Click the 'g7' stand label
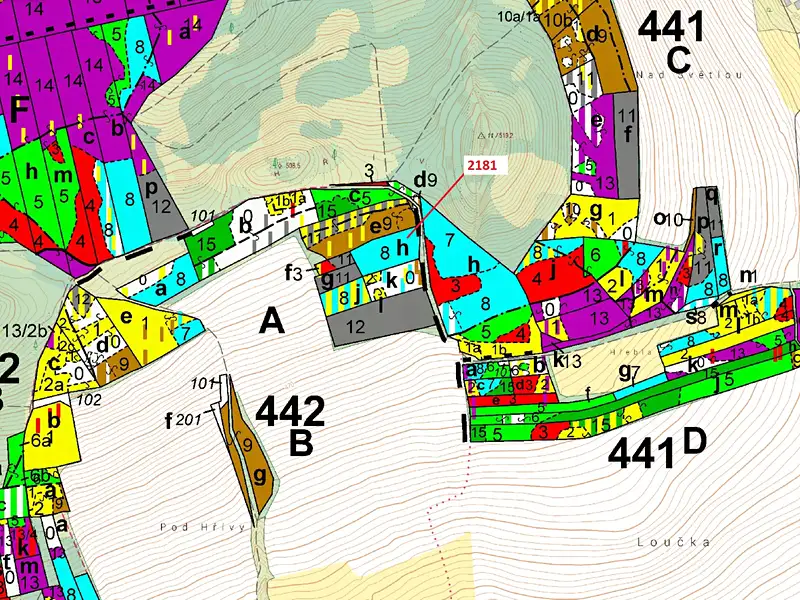 point(629,372)
